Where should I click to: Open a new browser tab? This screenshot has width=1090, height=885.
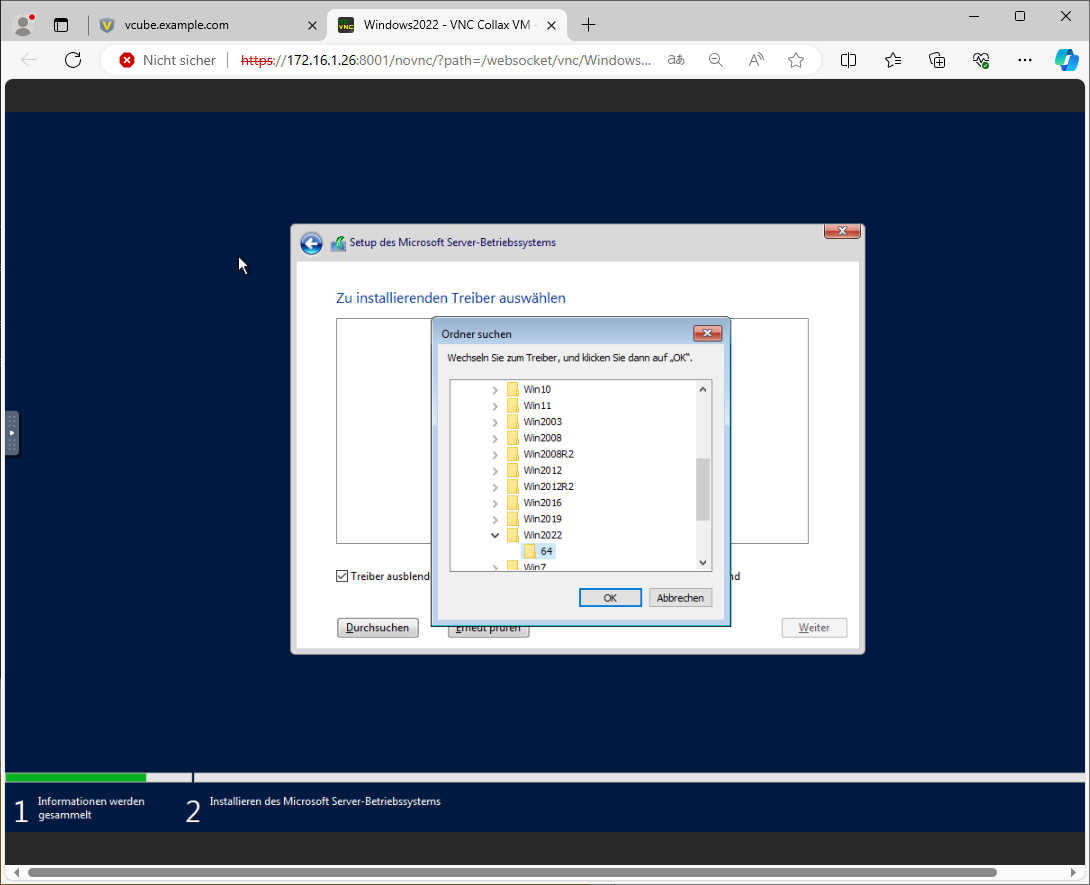(588, 25)
